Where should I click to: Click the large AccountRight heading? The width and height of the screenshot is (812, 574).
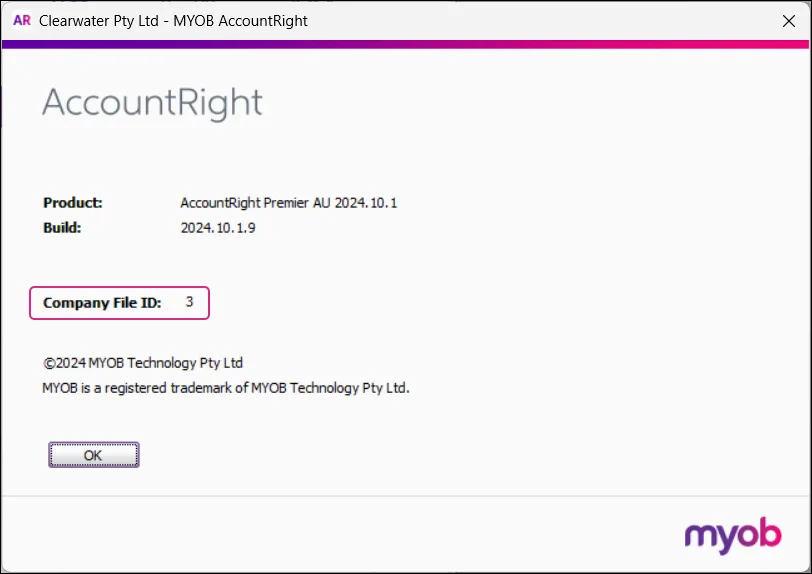click(x=152, y=103)
